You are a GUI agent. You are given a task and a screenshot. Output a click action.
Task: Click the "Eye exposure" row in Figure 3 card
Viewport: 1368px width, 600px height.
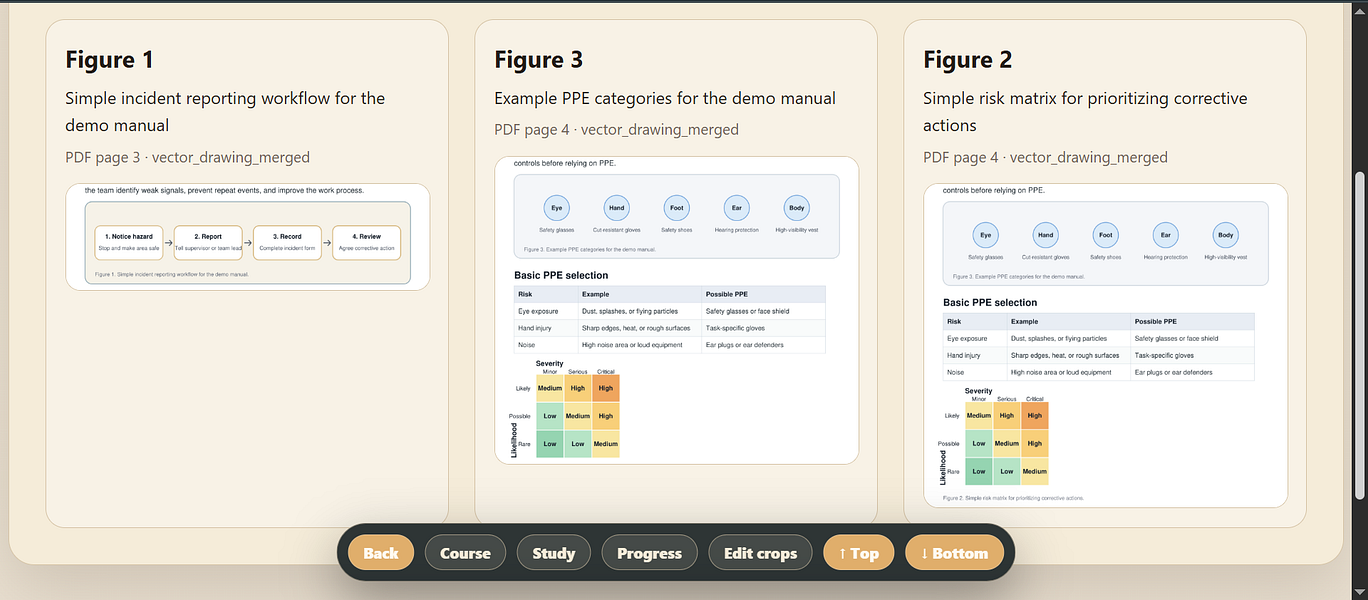pyautogui.click(x=670, y=311)
